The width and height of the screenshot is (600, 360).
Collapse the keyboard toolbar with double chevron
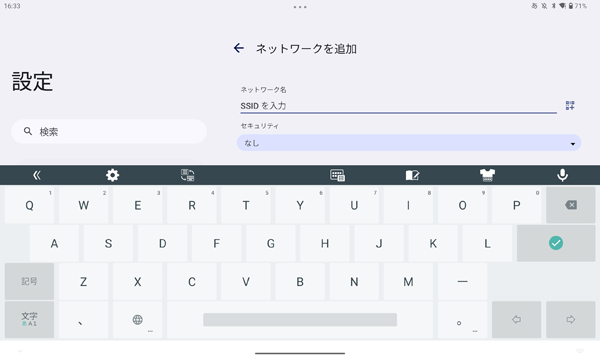point(37,175)
